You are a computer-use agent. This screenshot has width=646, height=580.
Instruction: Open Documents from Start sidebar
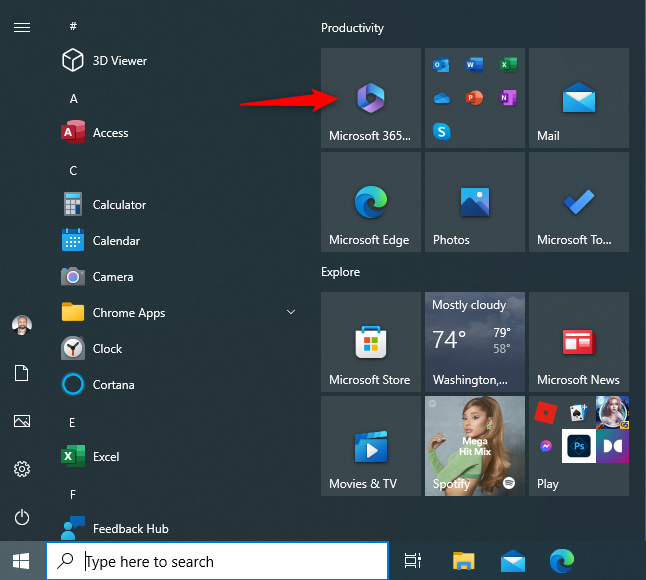[x=22, y=373]
